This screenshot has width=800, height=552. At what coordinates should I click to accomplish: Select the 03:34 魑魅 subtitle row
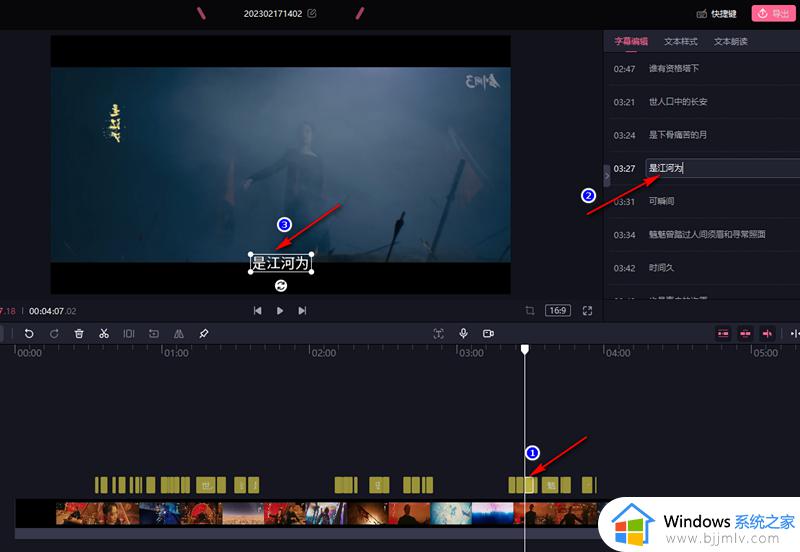click(704, 234)
